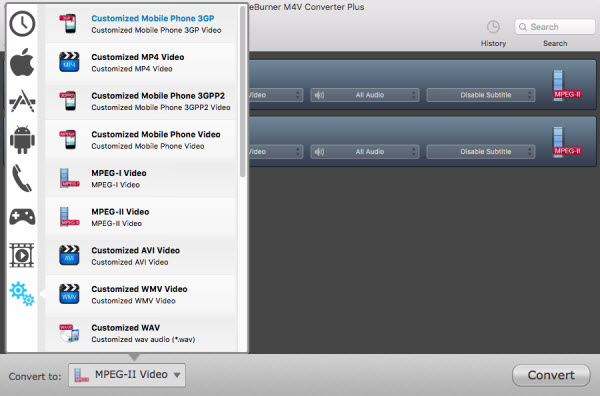Viewport: 600px width, 396px height.
Task: Click the Customized WMV Video clapperboard icon
Action: [69, 294]
